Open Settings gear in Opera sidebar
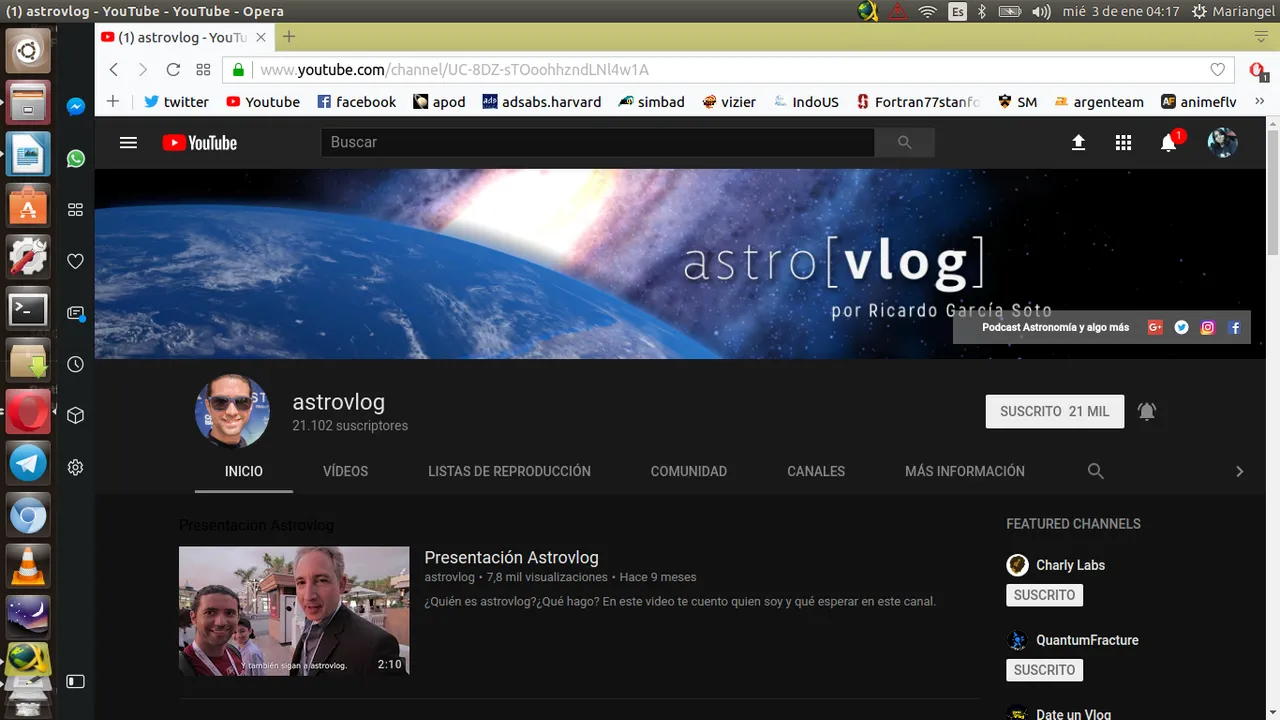The height and width of the screenshot is (720, 1280). (75, 467)
